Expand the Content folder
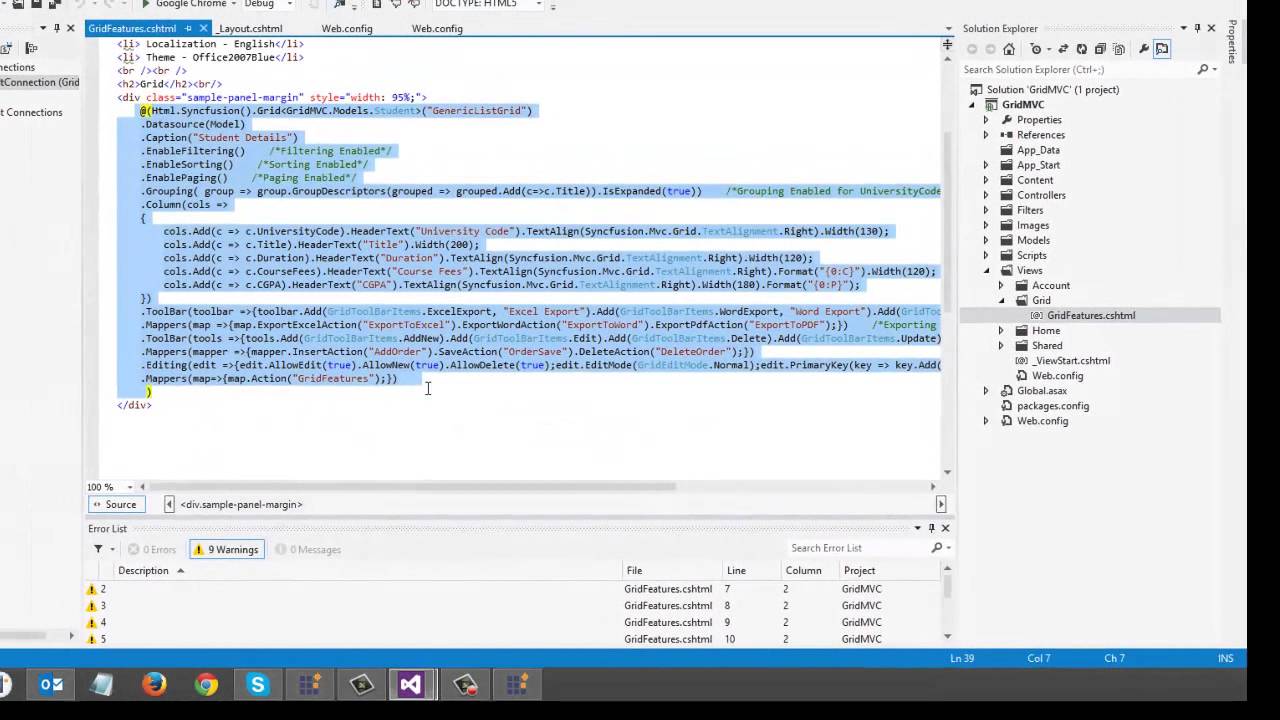 coord(986,180)
